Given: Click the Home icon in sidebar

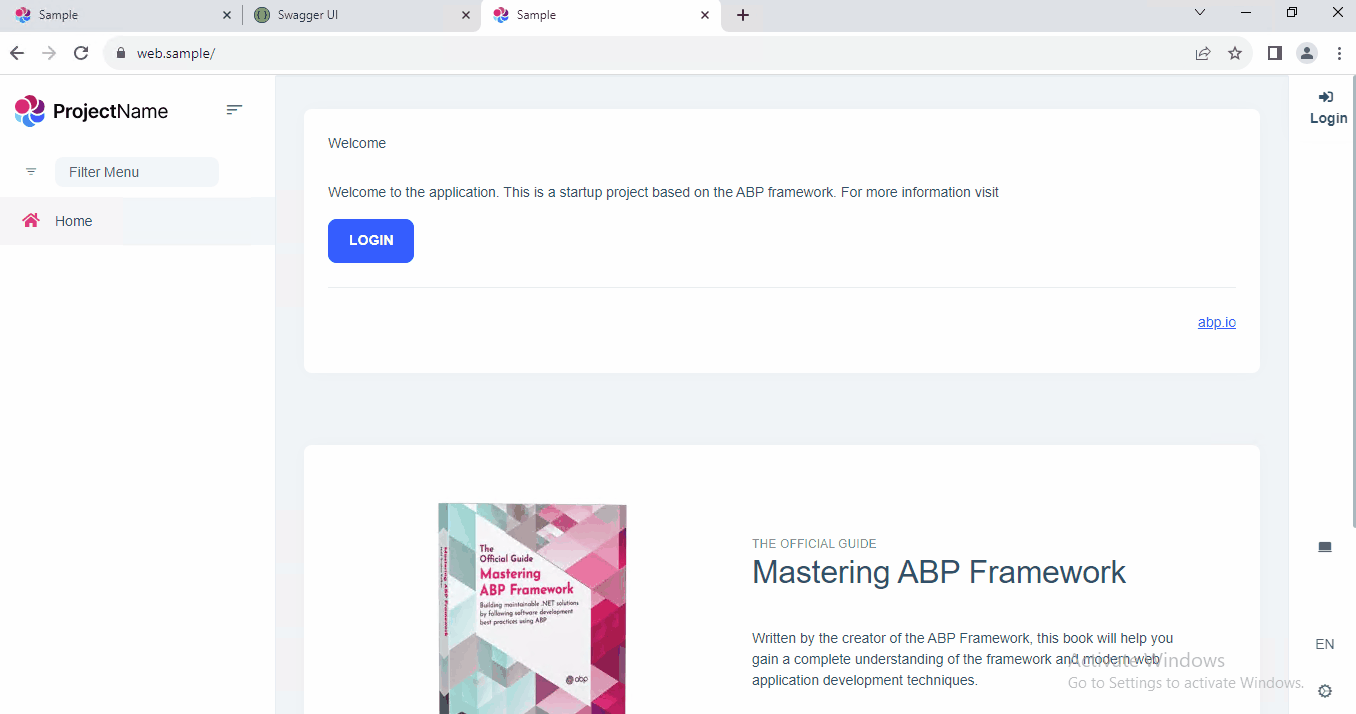Looking at the screenshot, I should [31, 221].
